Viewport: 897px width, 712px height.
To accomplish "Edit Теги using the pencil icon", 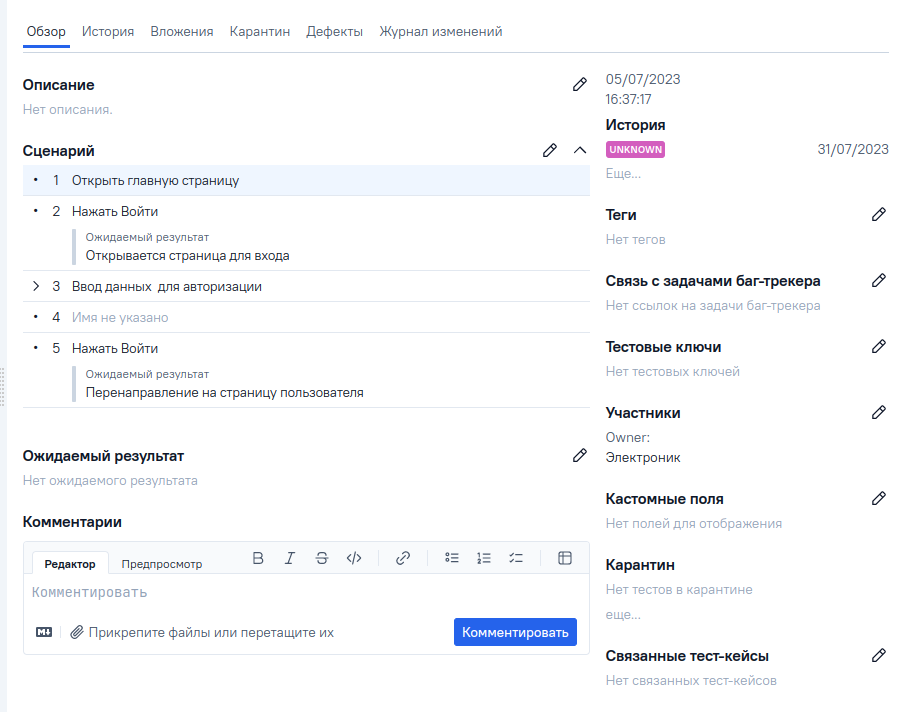I will pos(878,214).
